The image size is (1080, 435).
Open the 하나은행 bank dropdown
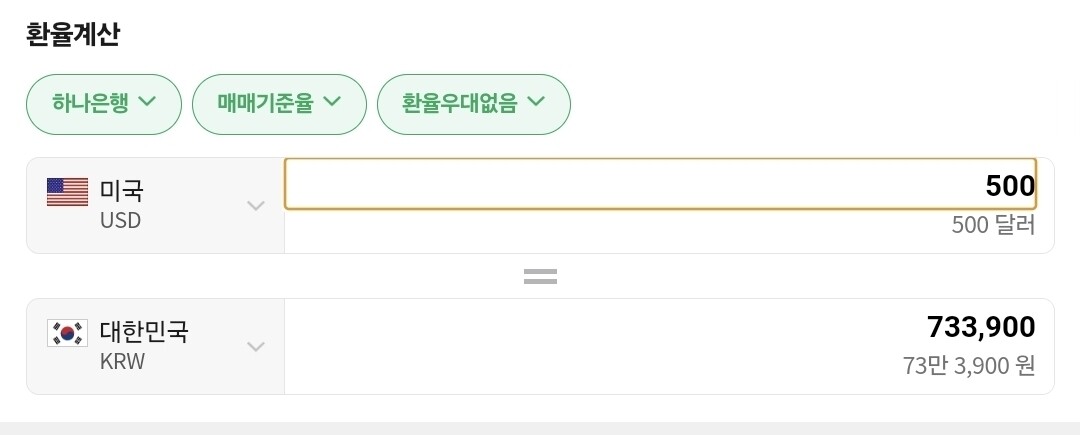click(x=104, y=103)
